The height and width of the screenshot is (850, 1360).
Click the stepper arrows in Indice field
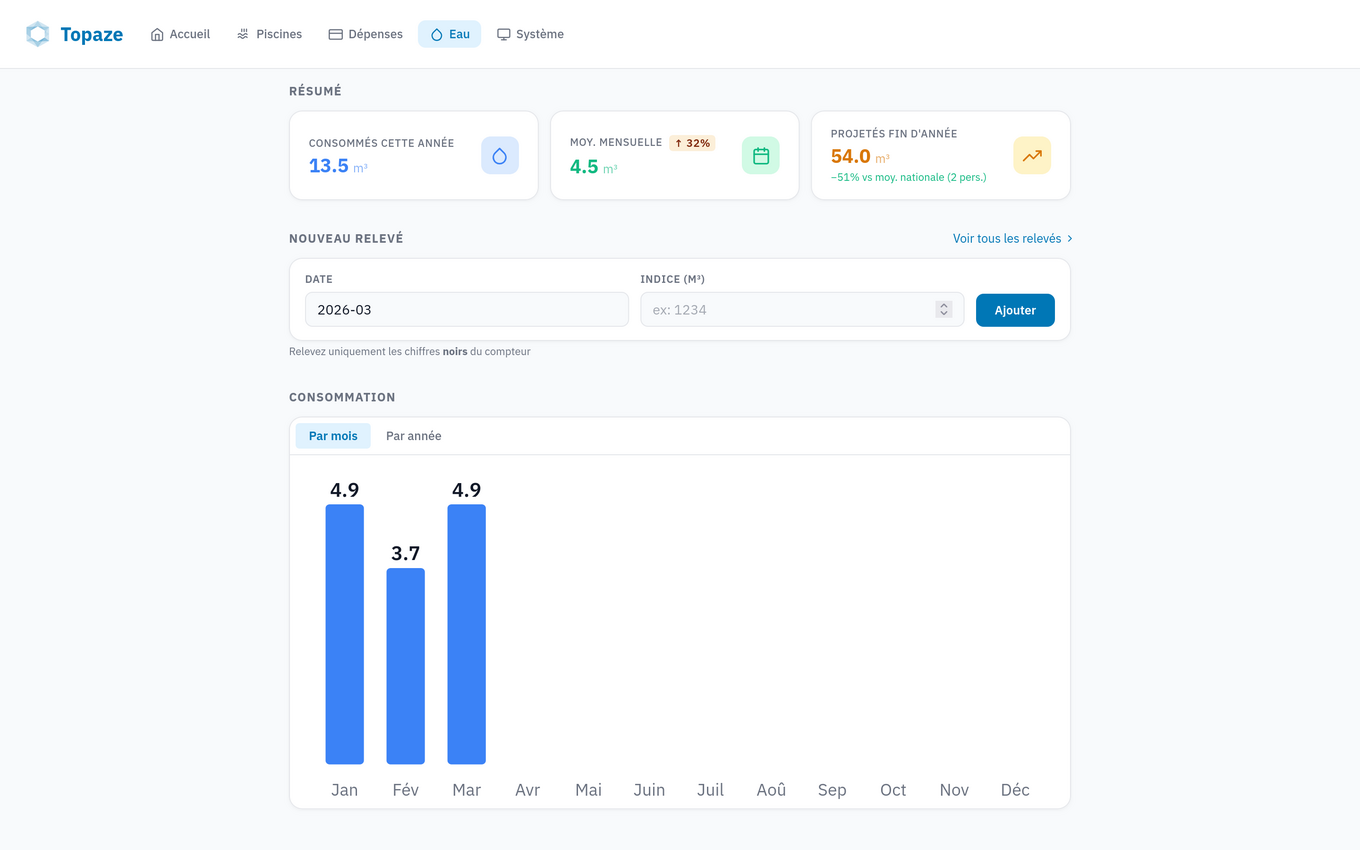pyautogui.click(x=943, y=310)
